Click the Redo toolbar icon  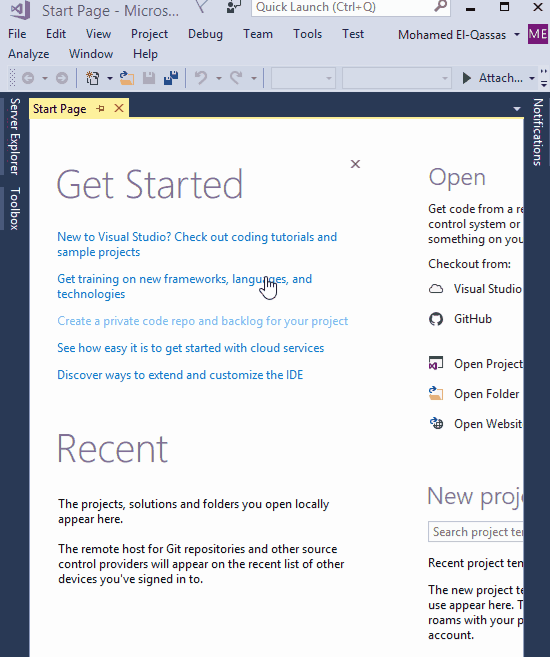coord(236,78)
